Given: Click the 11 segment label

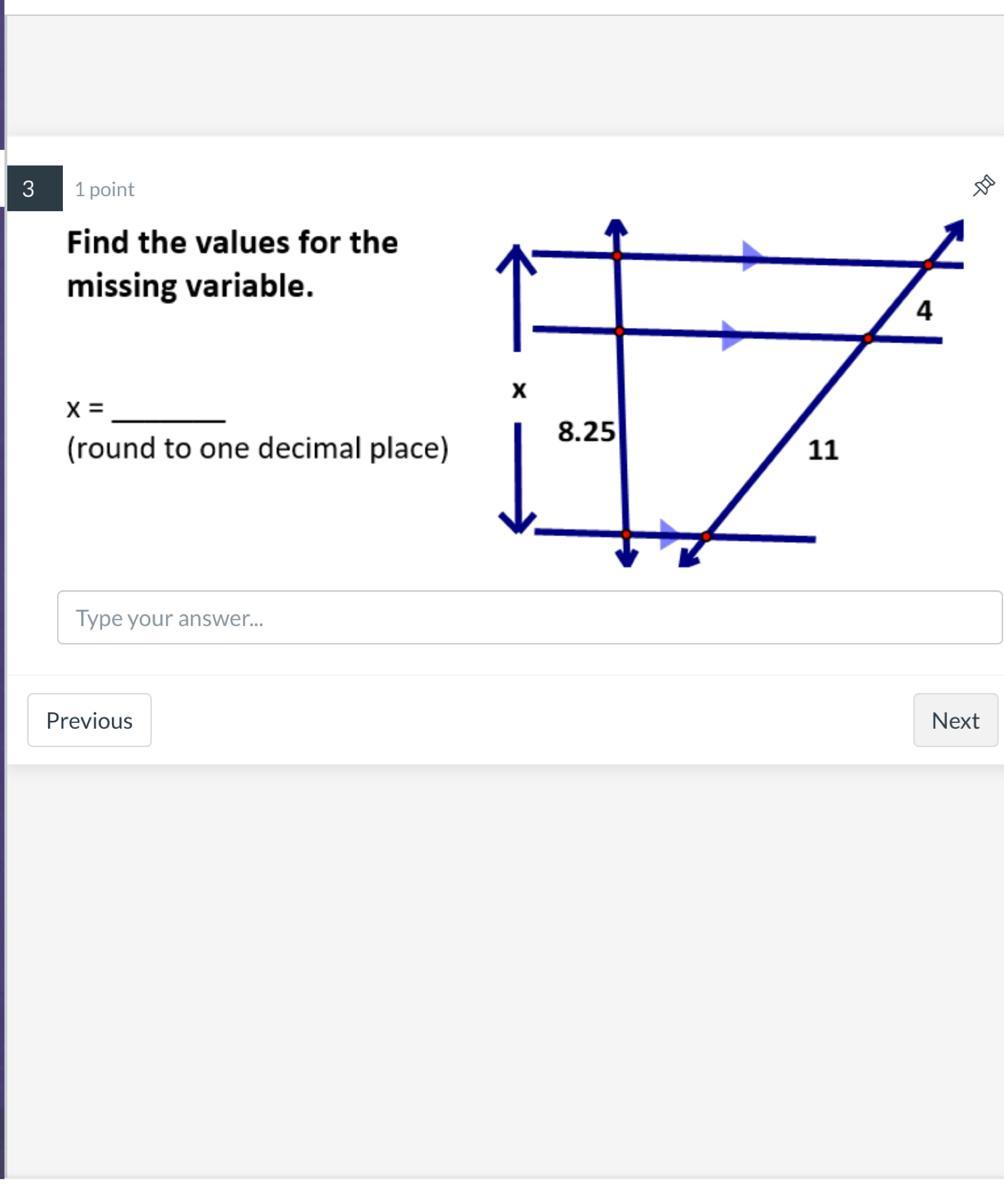Looking at the screenshot, I should click(823, 450).
